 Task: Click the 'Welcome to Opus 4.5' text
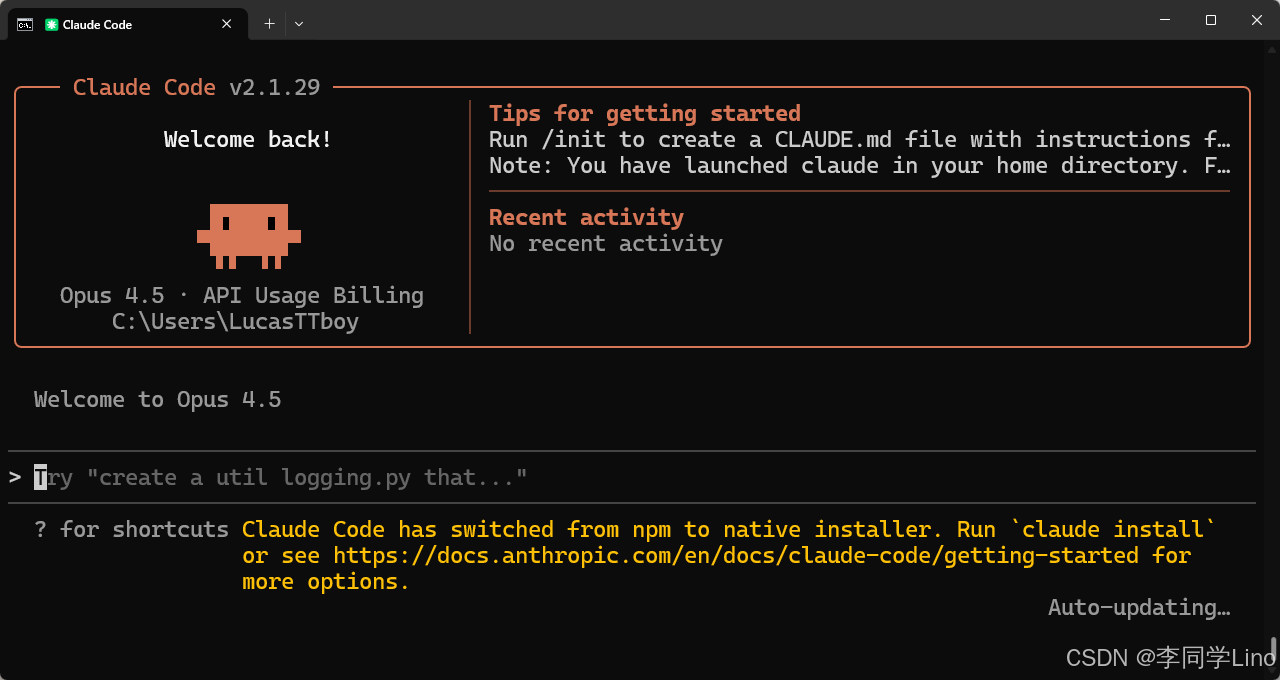[x=157, y=399]
